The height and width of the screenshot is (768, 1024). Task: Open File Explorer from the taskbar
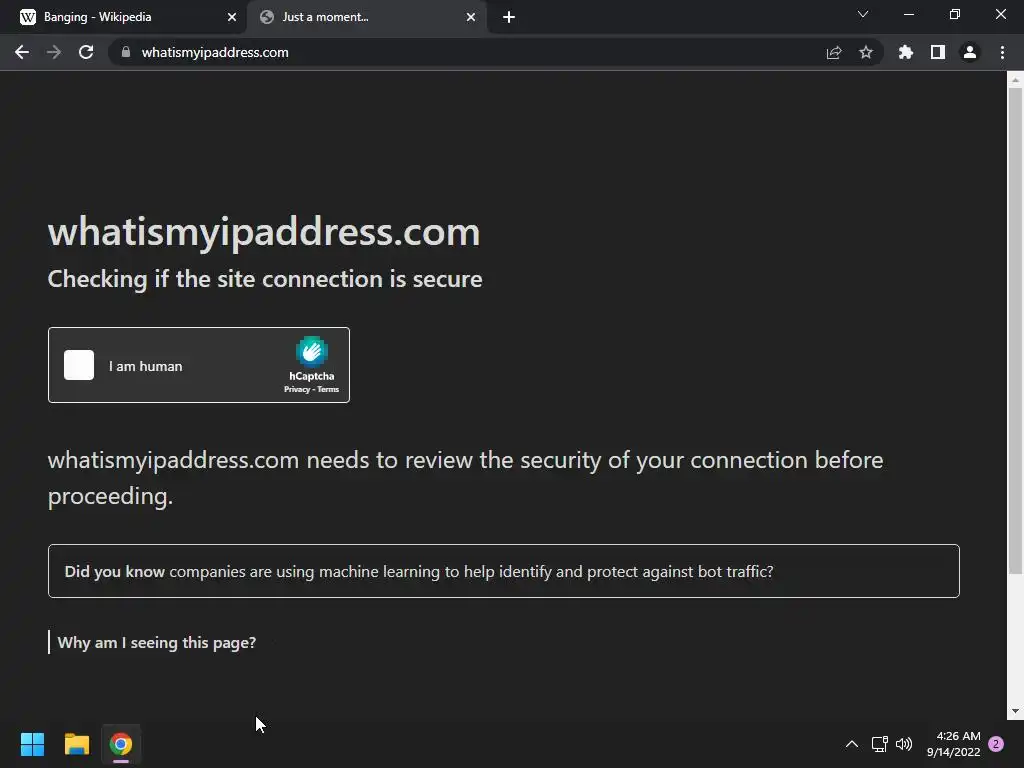pyautogui.click(x=76, y=744)
